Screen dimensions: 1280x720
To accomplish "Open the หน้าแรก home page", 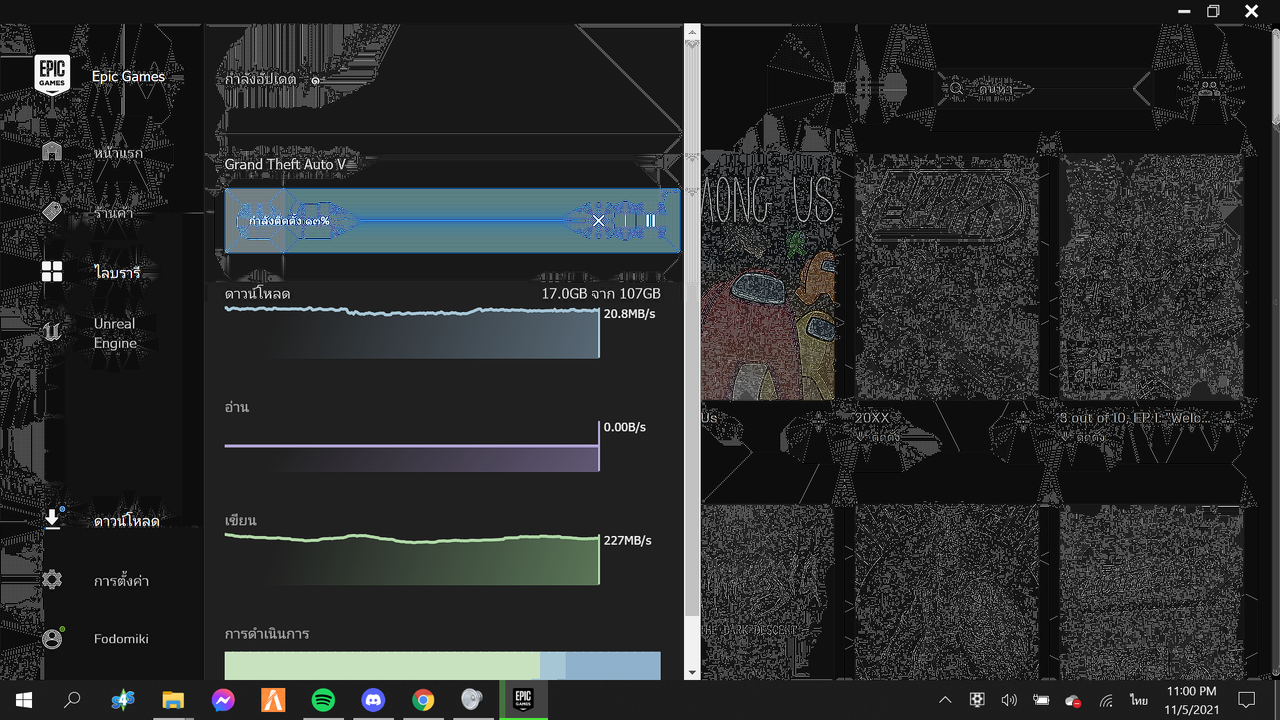I will tap(118, 153).
